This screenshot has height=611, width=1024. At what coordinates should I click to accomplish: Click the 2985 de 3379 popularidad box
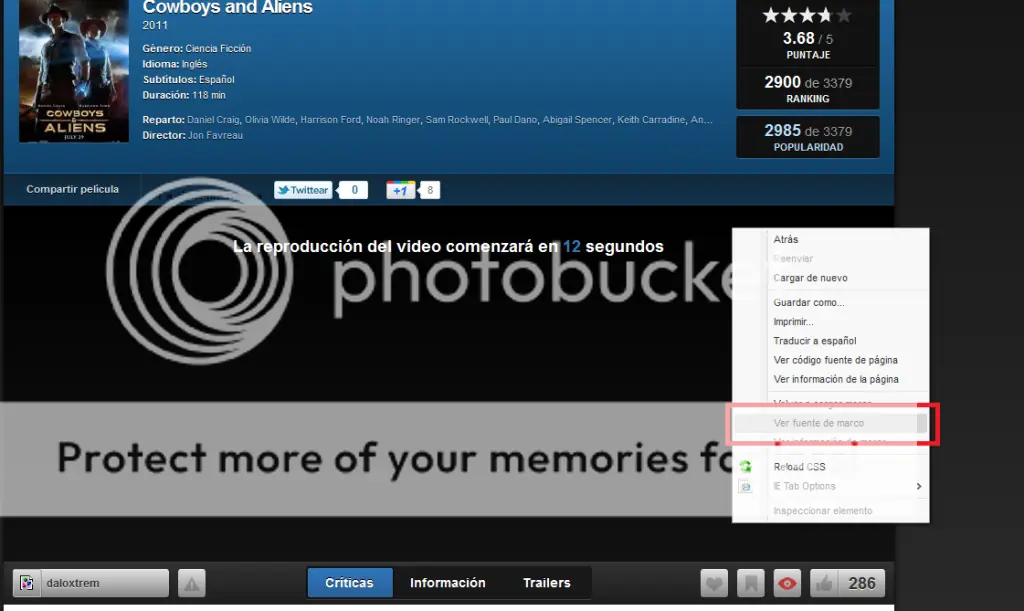pos(808,137)
